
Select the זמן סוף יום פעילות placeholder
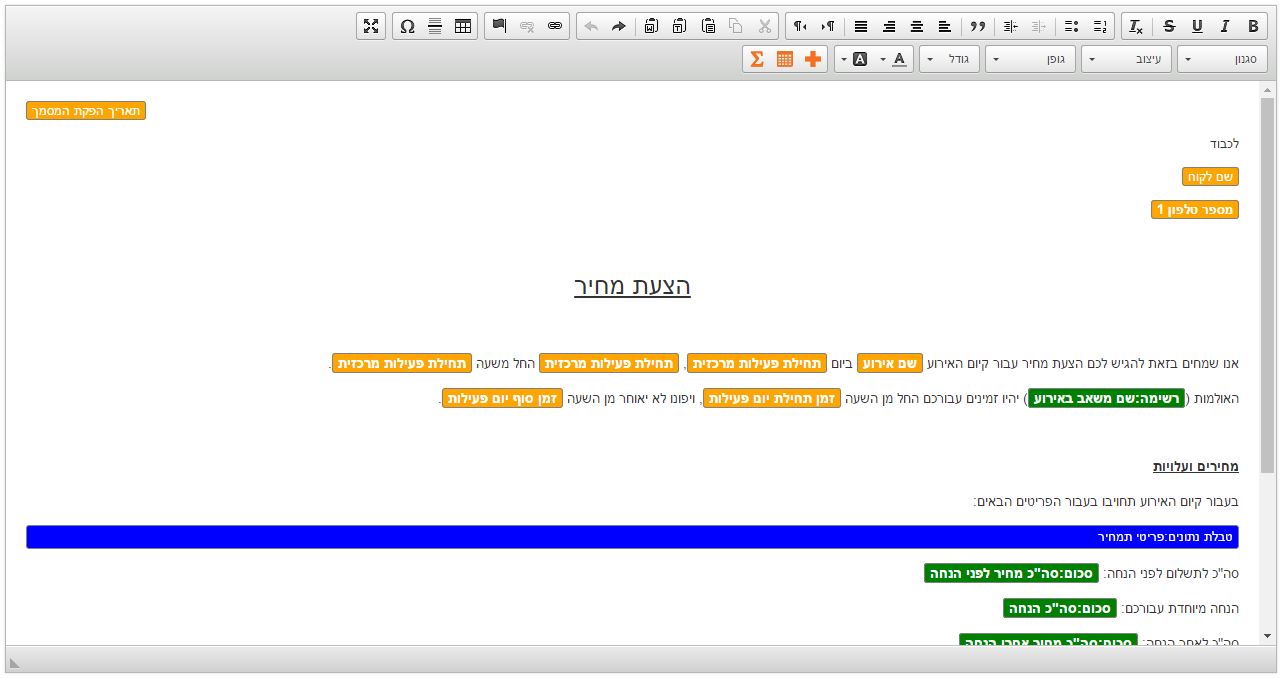(502, 398)
